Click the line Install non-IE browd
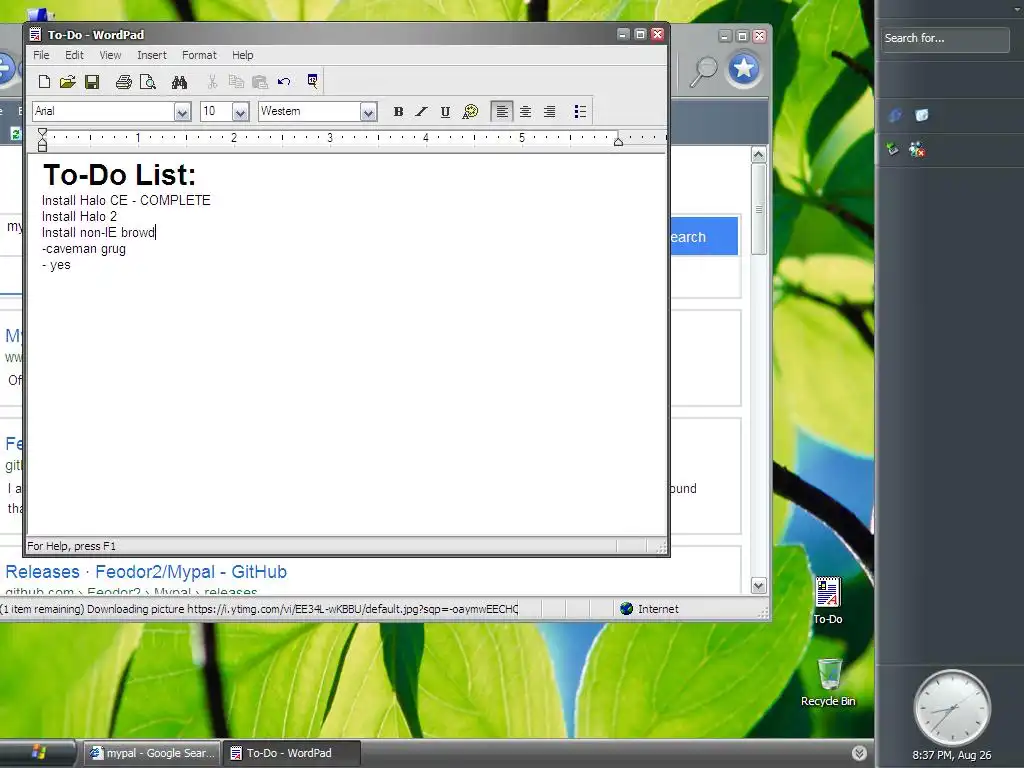1024x768 pixels. (98, 232)
